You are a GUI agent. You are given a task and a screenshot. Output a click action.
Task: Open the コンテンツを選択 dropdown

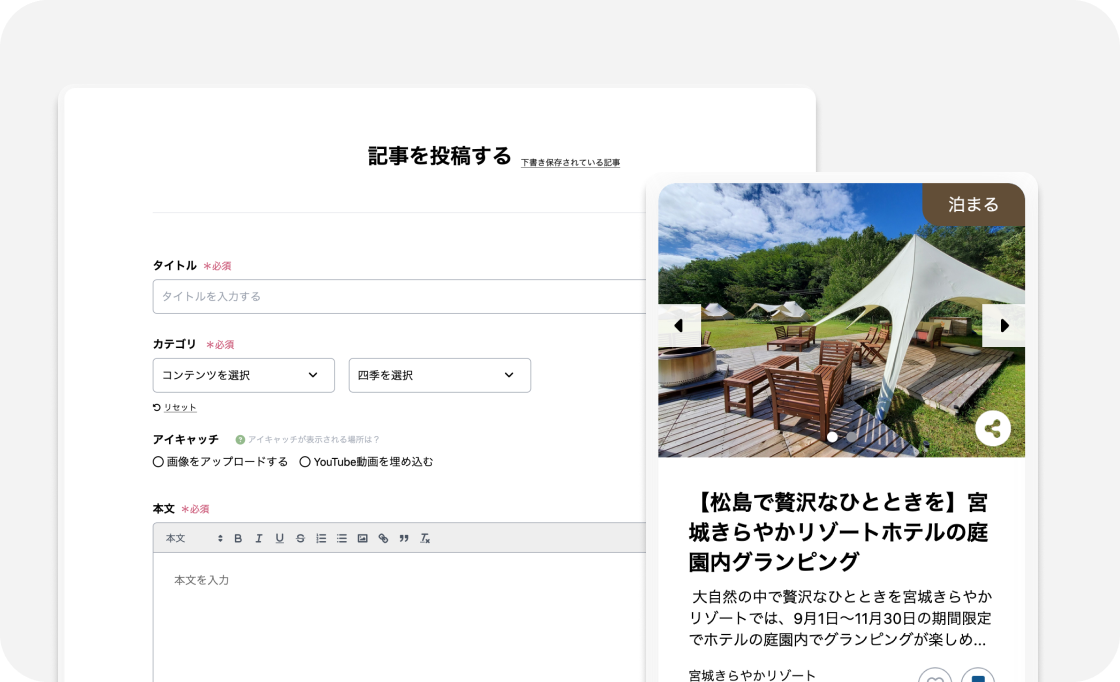[x=243, y=375]
